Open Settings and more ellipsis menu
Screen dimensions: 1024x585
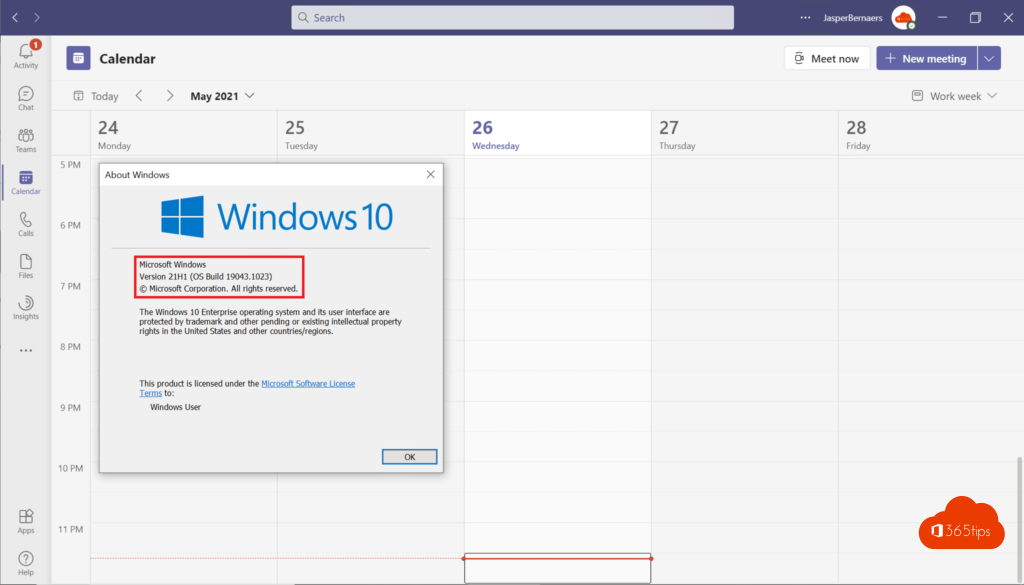(805, 18)
